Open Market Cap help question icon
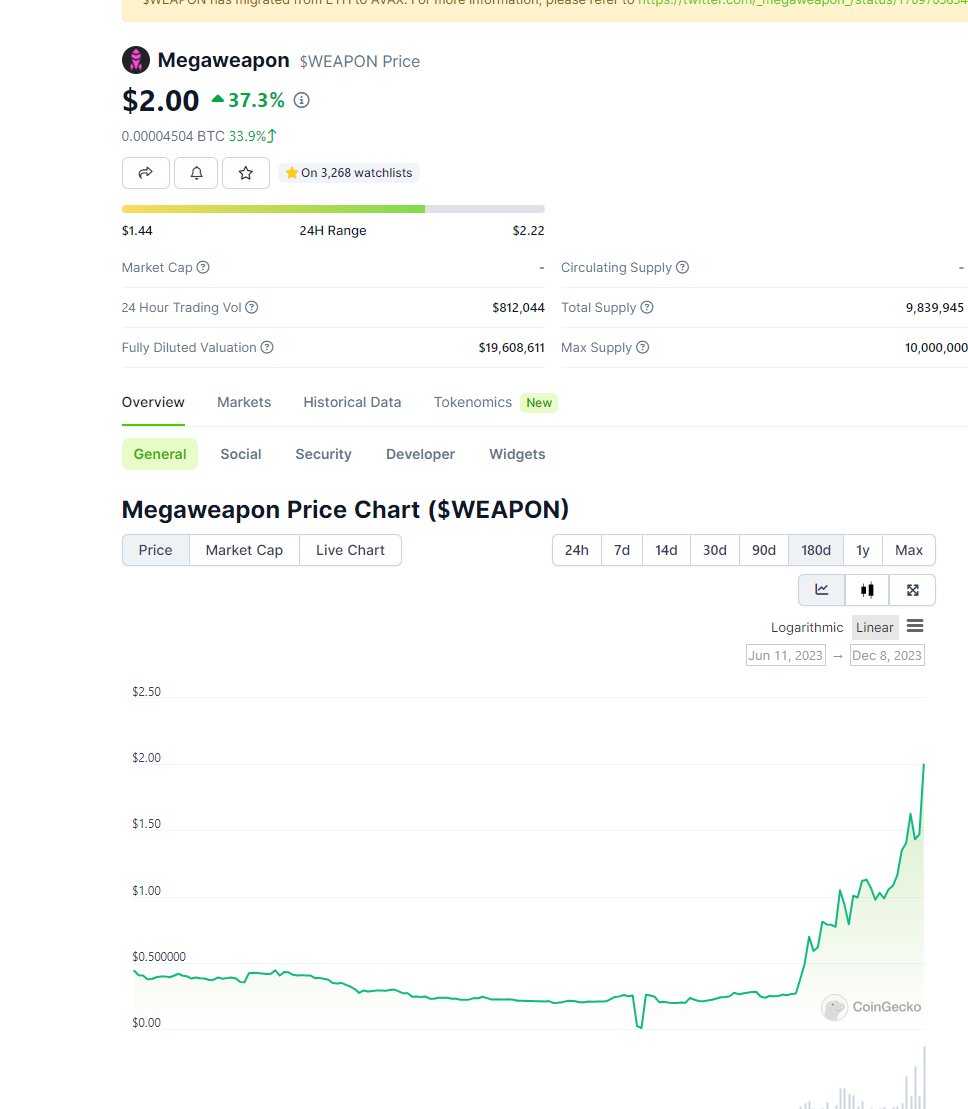Image resolution: width=968 pixels, height=1109 pixels. click(203, 267)
